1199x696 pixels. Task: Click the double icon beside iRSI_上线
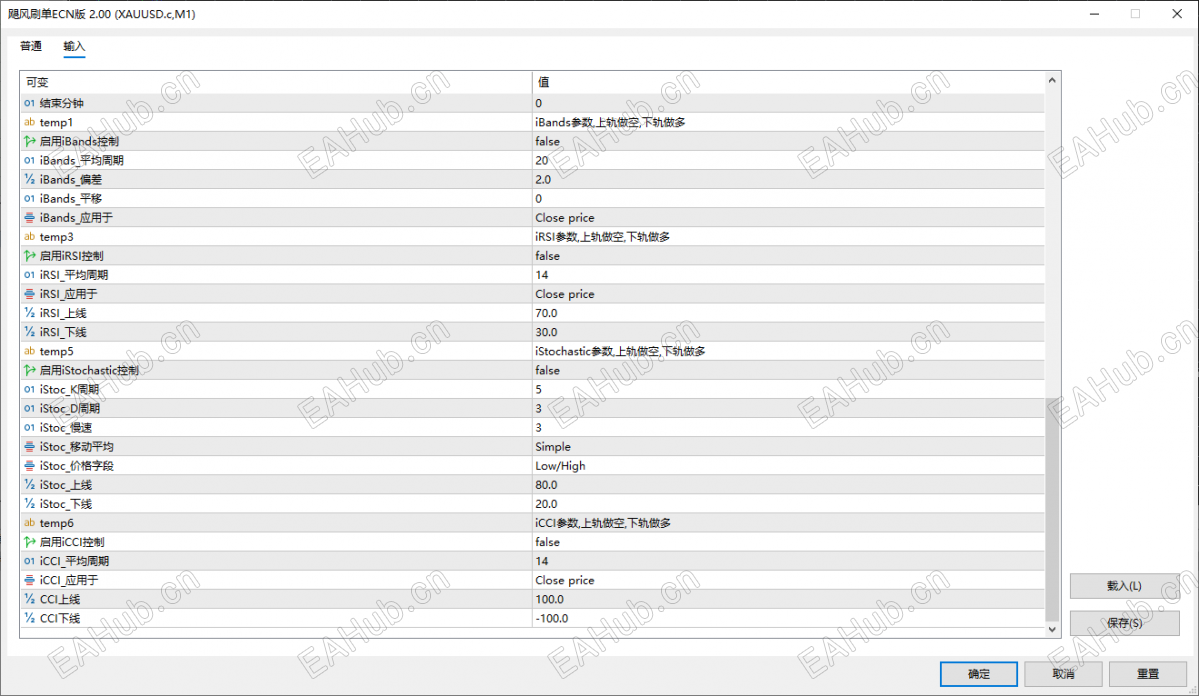pos(29,314)
